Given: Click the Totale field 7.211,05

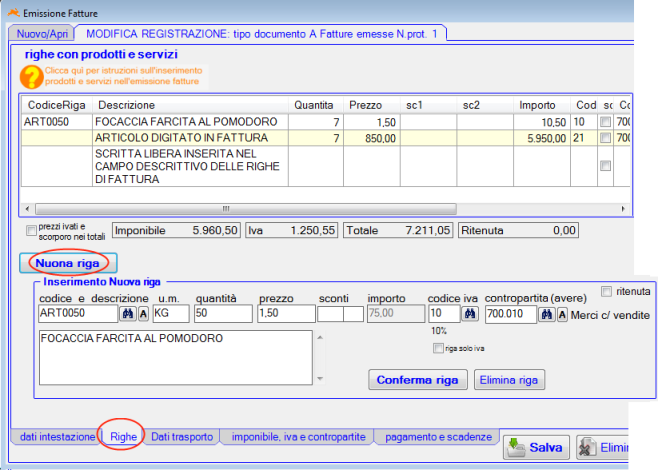Looking at the screenshot, I should pos(398,230).
